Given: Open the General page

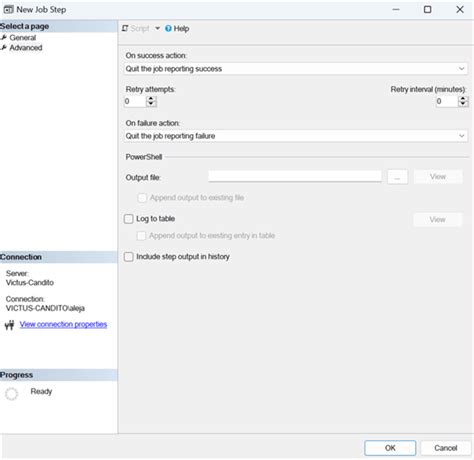Looking at the screenshot, I should (22, 38).
